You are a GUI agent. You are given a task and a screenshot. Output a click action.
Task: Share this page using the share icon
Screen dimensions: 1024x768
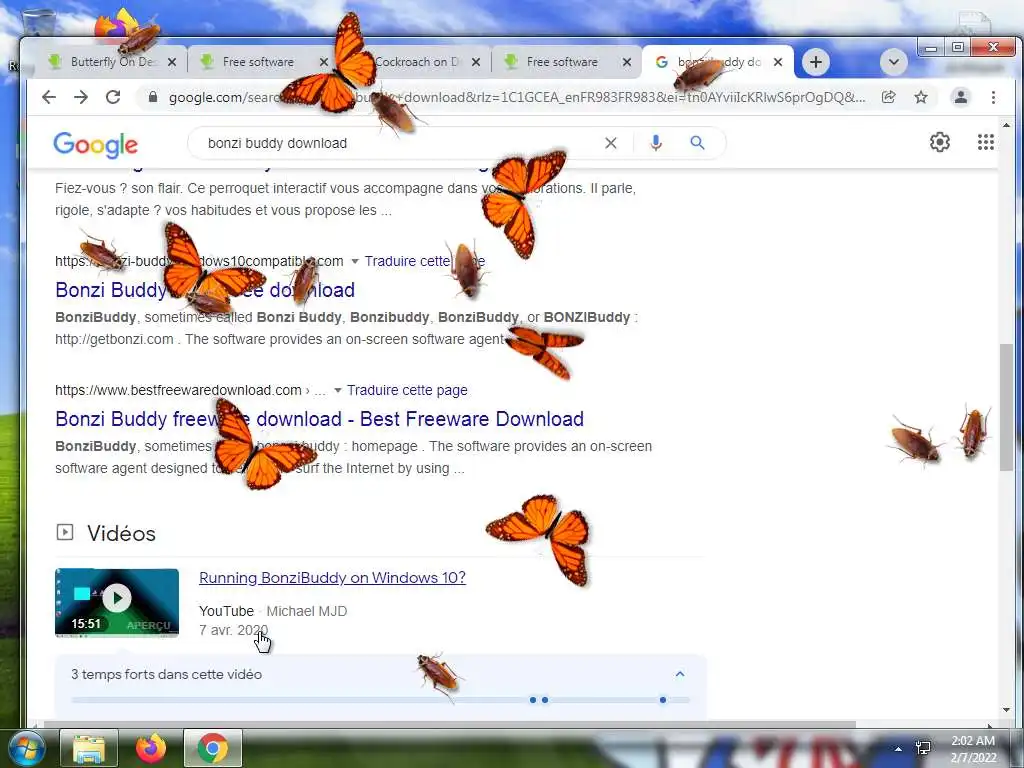(x=888, y=97)
